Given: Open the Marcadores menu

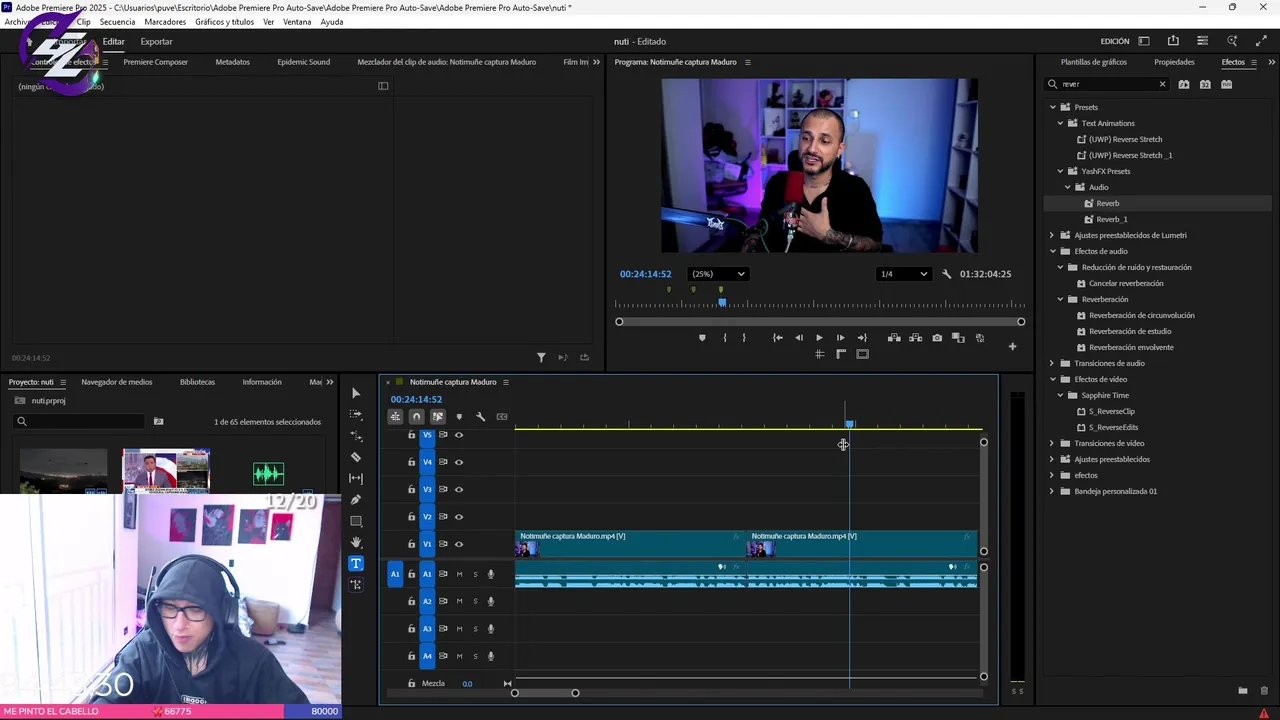Looking at the screenshot, I should pos(165,22).
